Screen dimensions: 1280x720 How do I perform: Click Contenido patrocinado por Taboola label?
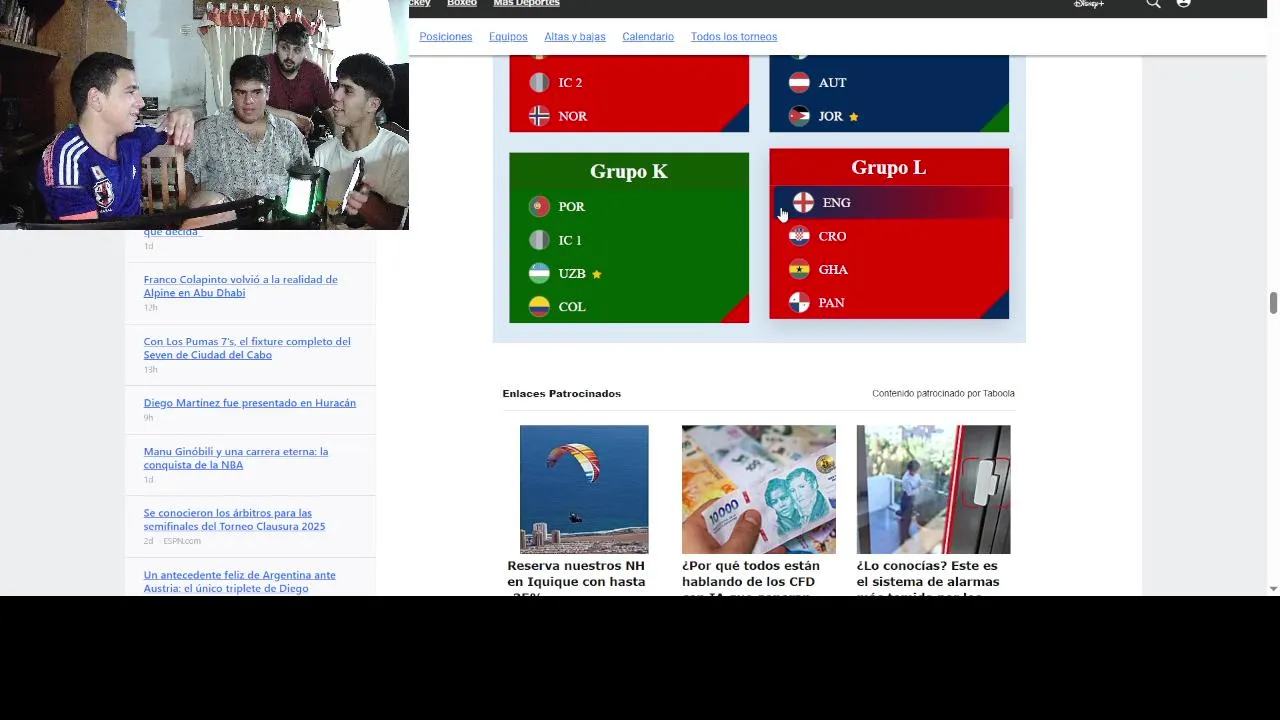[943, 393]
